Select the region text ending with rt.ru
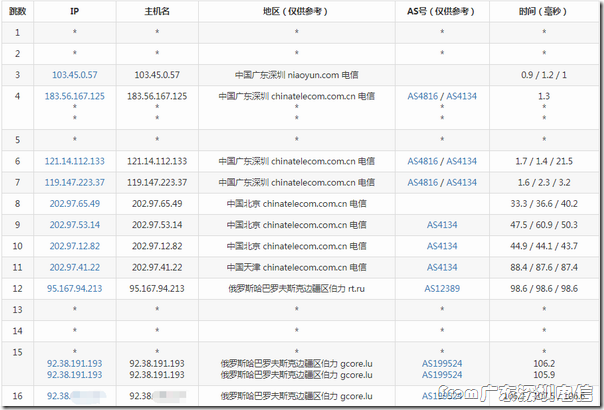 point(297,288)
